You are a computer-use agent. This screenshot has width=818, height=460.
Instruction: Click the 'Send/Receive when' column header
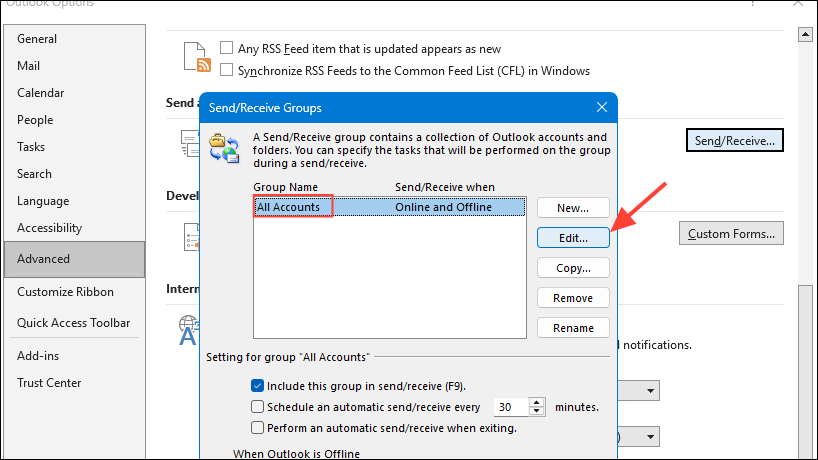(x=444, y=187)
